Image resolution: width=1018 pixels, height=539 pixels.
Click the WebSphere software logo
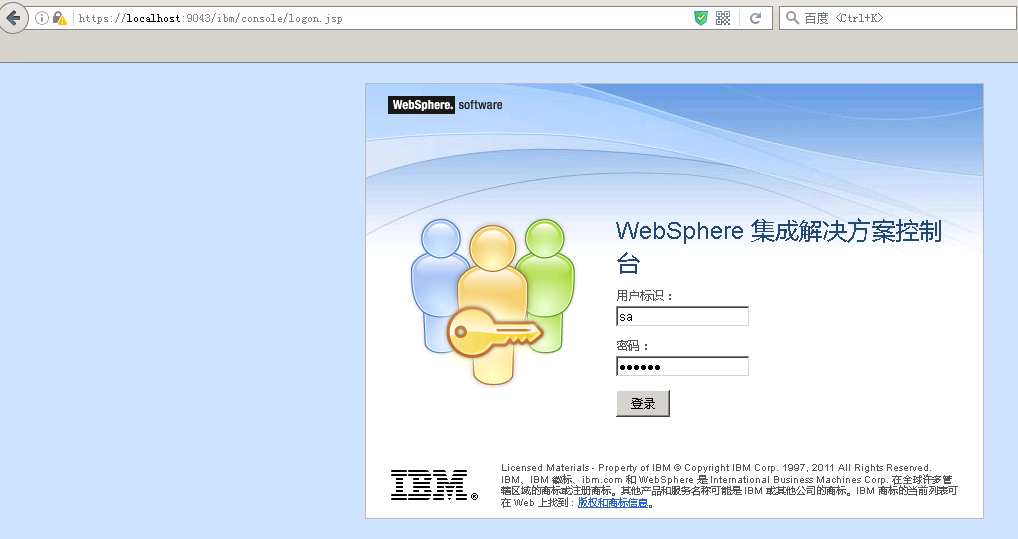pos(445,105)
